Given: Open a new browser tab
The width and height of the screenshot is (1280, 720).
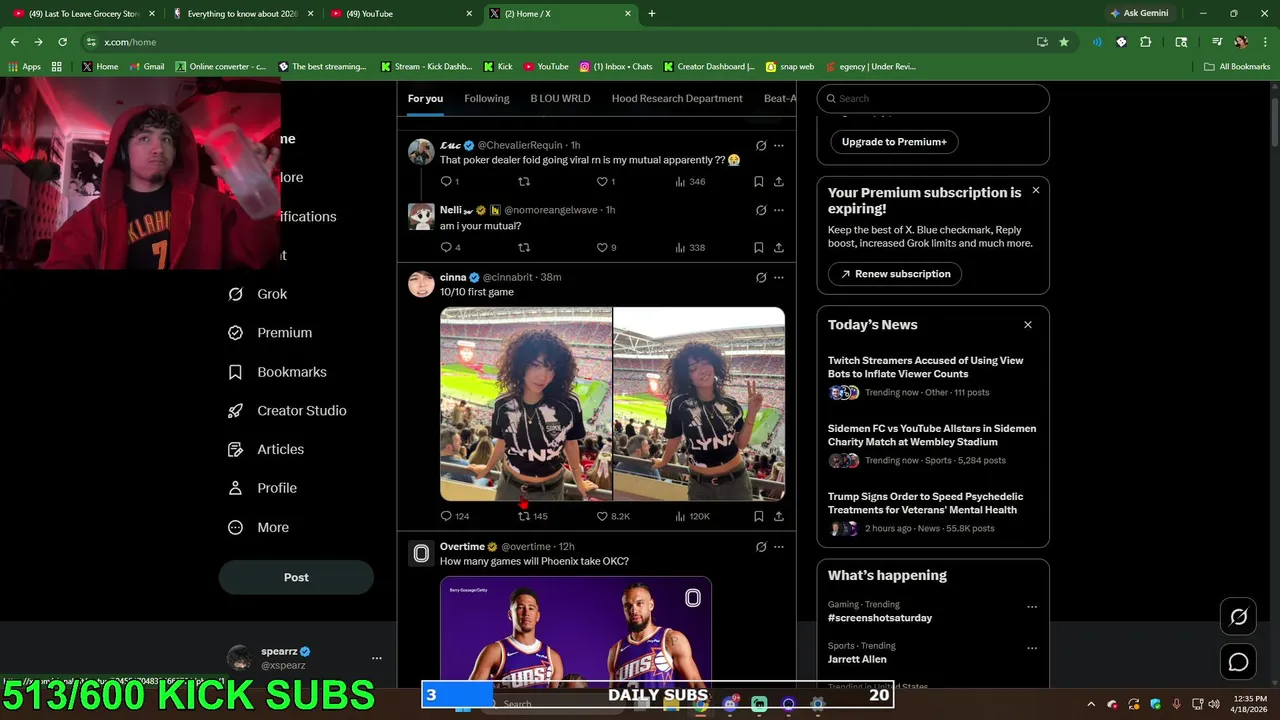Looking at the screenshot, I should point(652,14).
